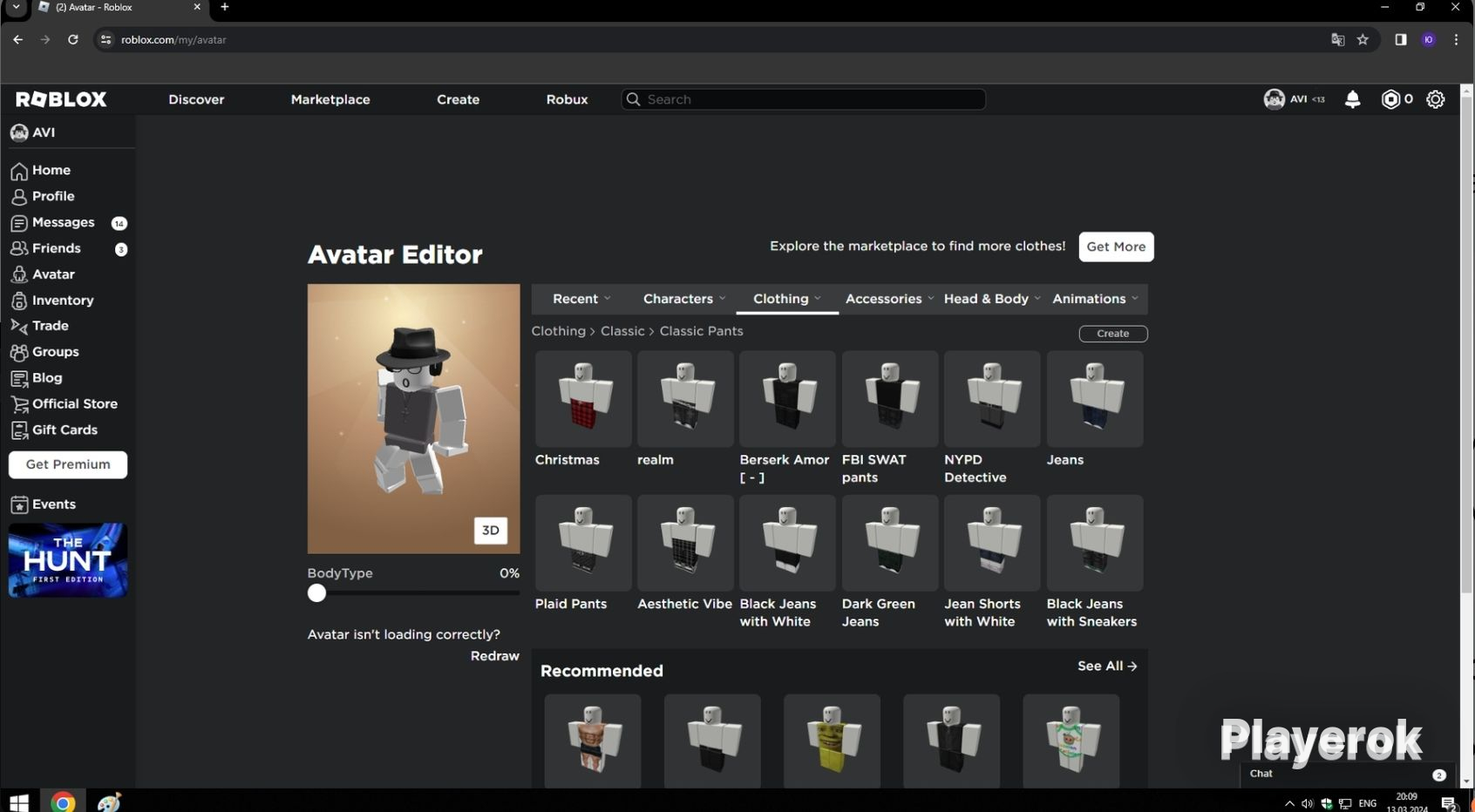This screenshot has width=1475, height=812.
Task: Select the Berserk Amor pants thumbnail
Action: (787, 399)
